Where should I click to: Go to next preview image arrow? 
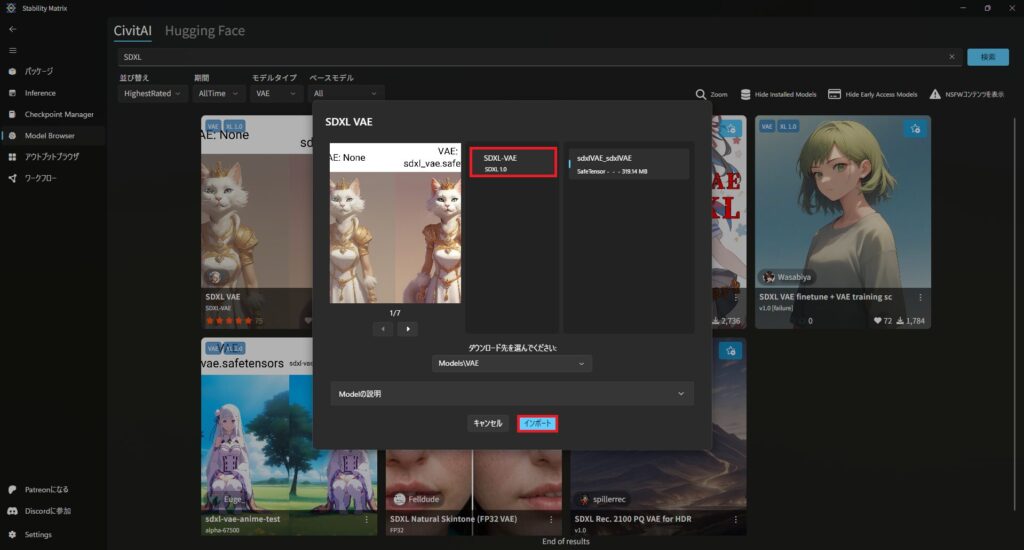(408, 329)
